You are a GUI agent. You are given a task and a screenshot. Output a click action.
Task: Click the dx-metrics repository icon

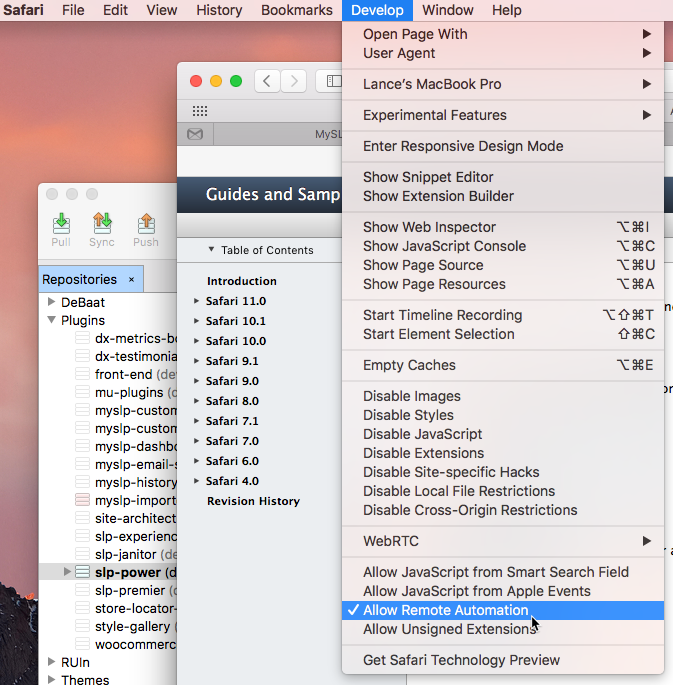(x=83, y=338)
